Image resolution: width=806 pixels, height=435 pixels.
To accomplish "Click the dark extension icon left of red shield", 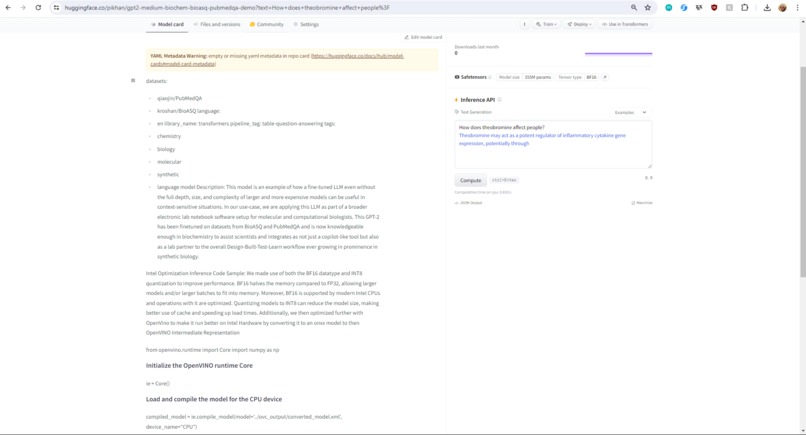I will tap(699, 8).
